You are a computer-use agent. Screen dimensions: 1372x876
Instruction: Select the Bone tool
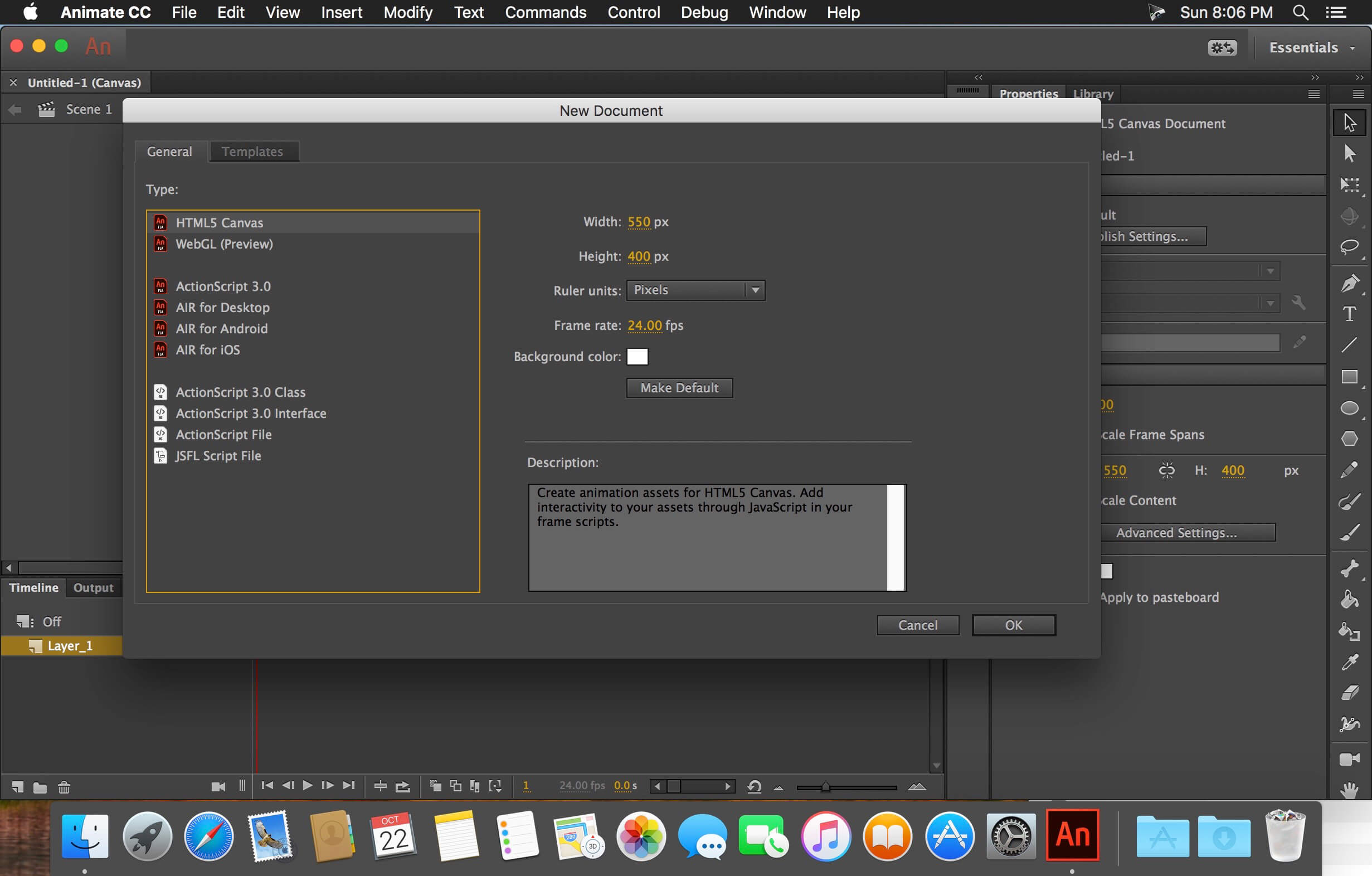pyautogui.click(x=1349, y=568)
